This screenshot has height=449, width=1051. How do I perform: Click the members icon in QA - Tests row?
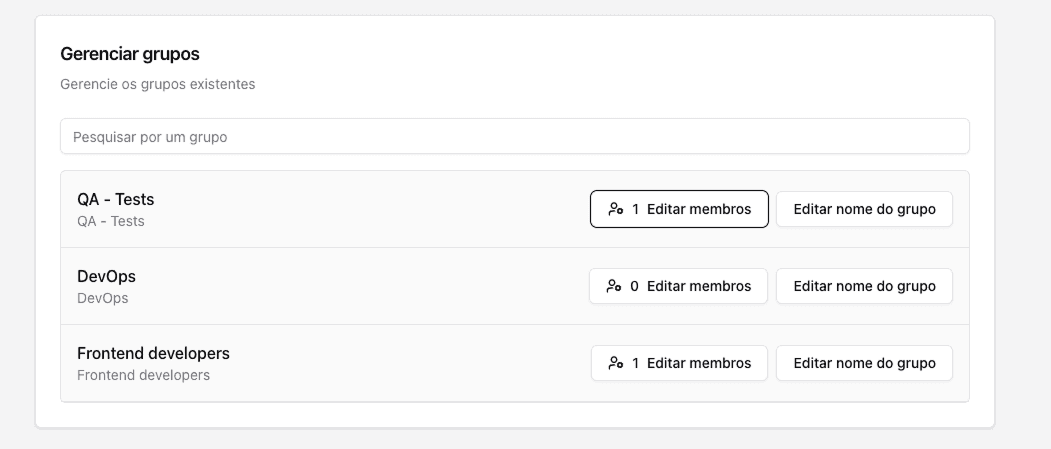(x=615, y=210)
